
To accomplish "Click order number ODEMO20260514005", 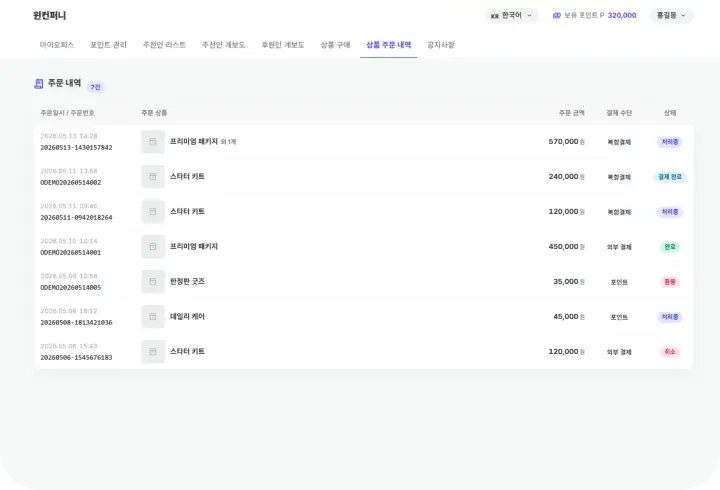I will [71, 287].
